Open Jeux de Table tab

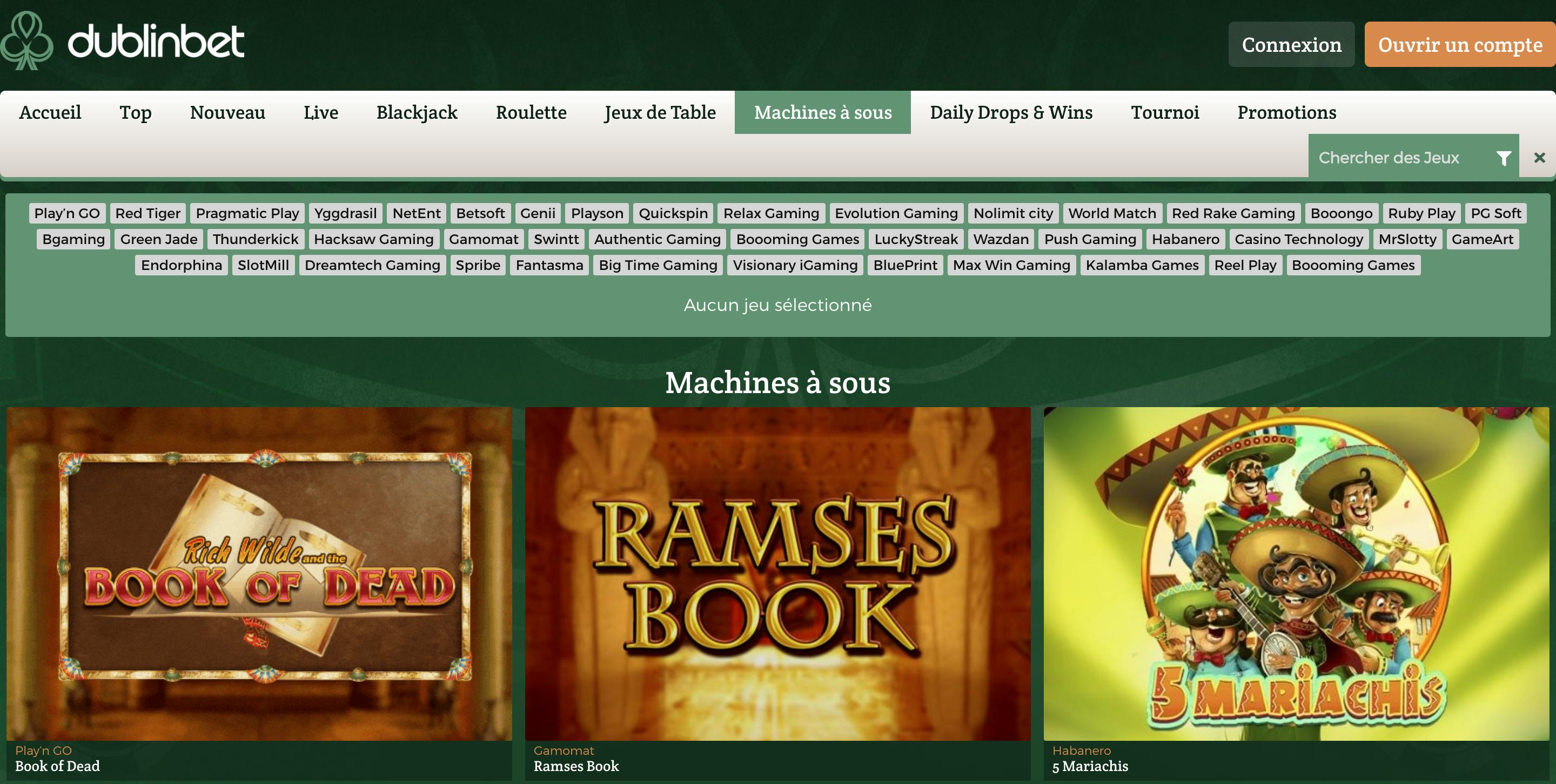(x=660, y=112)
